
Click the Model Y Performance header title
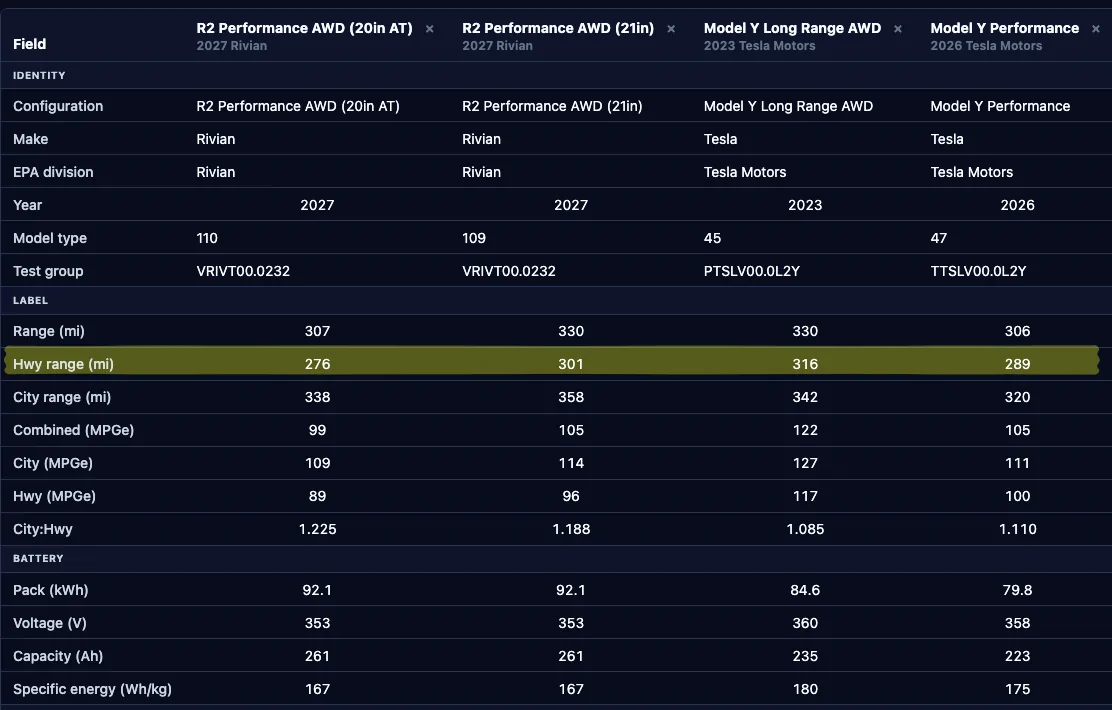tap(1004, 28)
